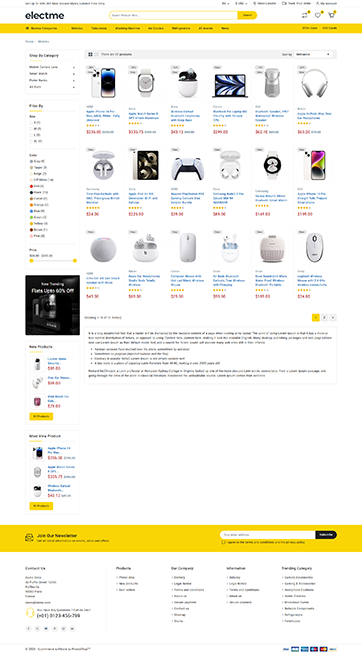Click the LinkedIn icon in footer
The image size is (362, 654).
pos(73,628)
